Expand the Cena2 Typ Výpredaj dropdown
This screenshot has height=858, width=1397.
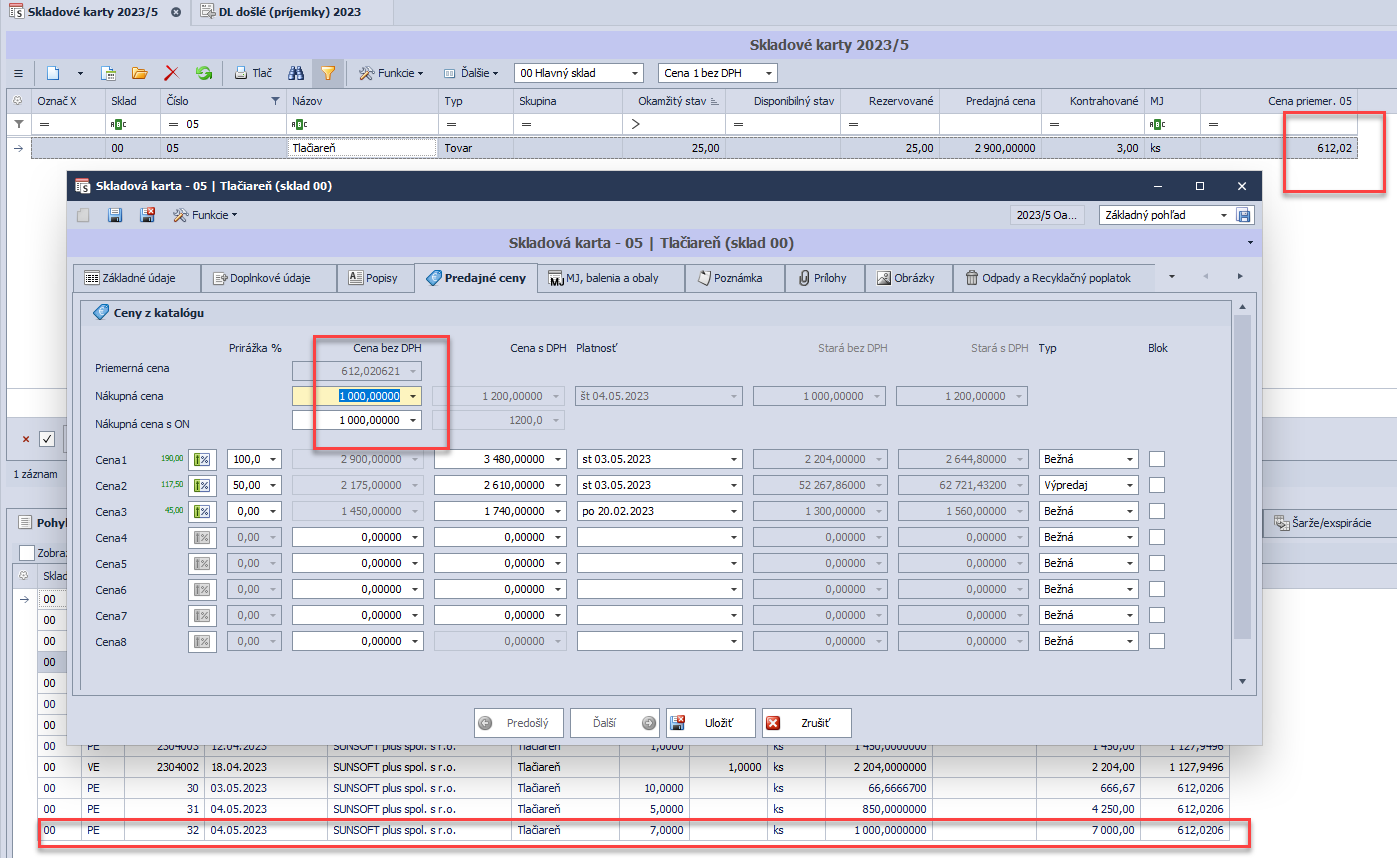(1131, 485)
